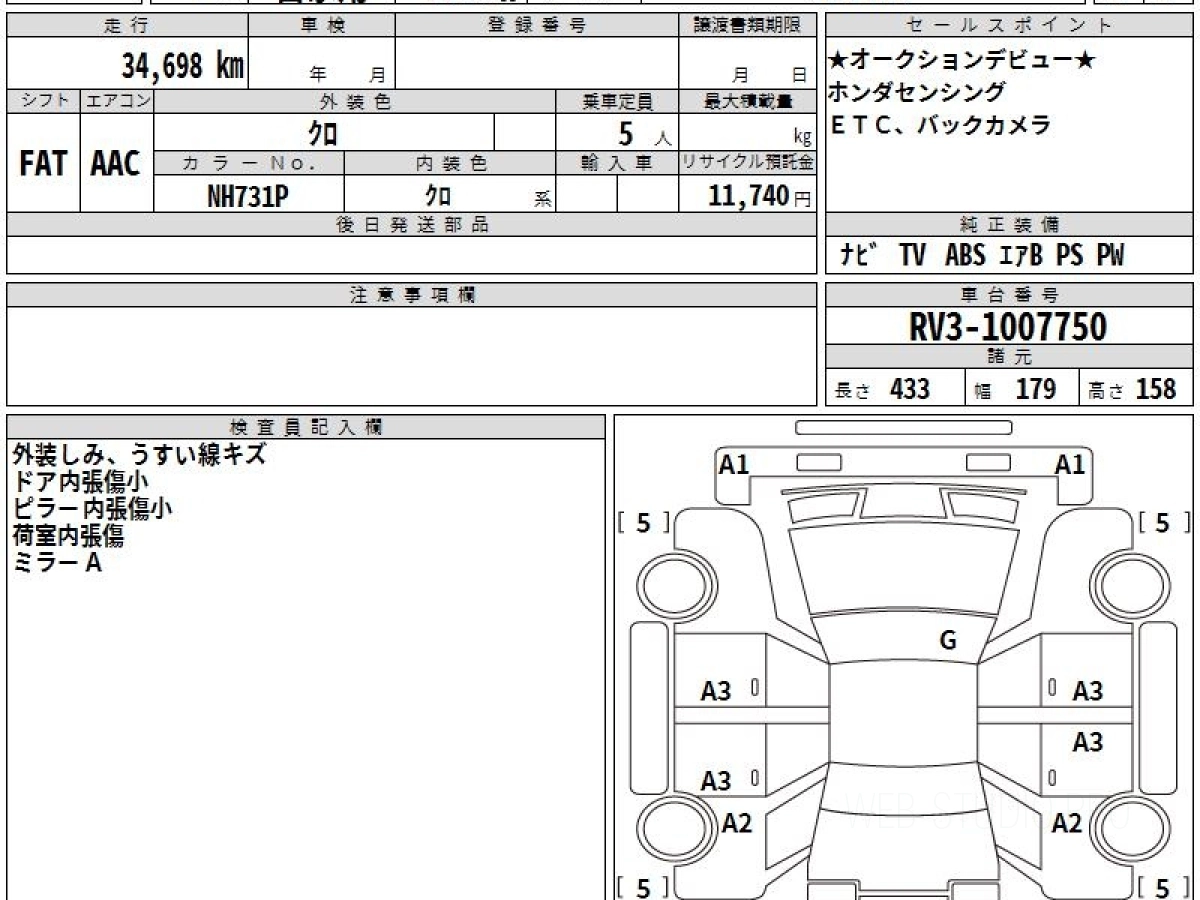Select the 後日発送部品 header bar

coord(411,225)
